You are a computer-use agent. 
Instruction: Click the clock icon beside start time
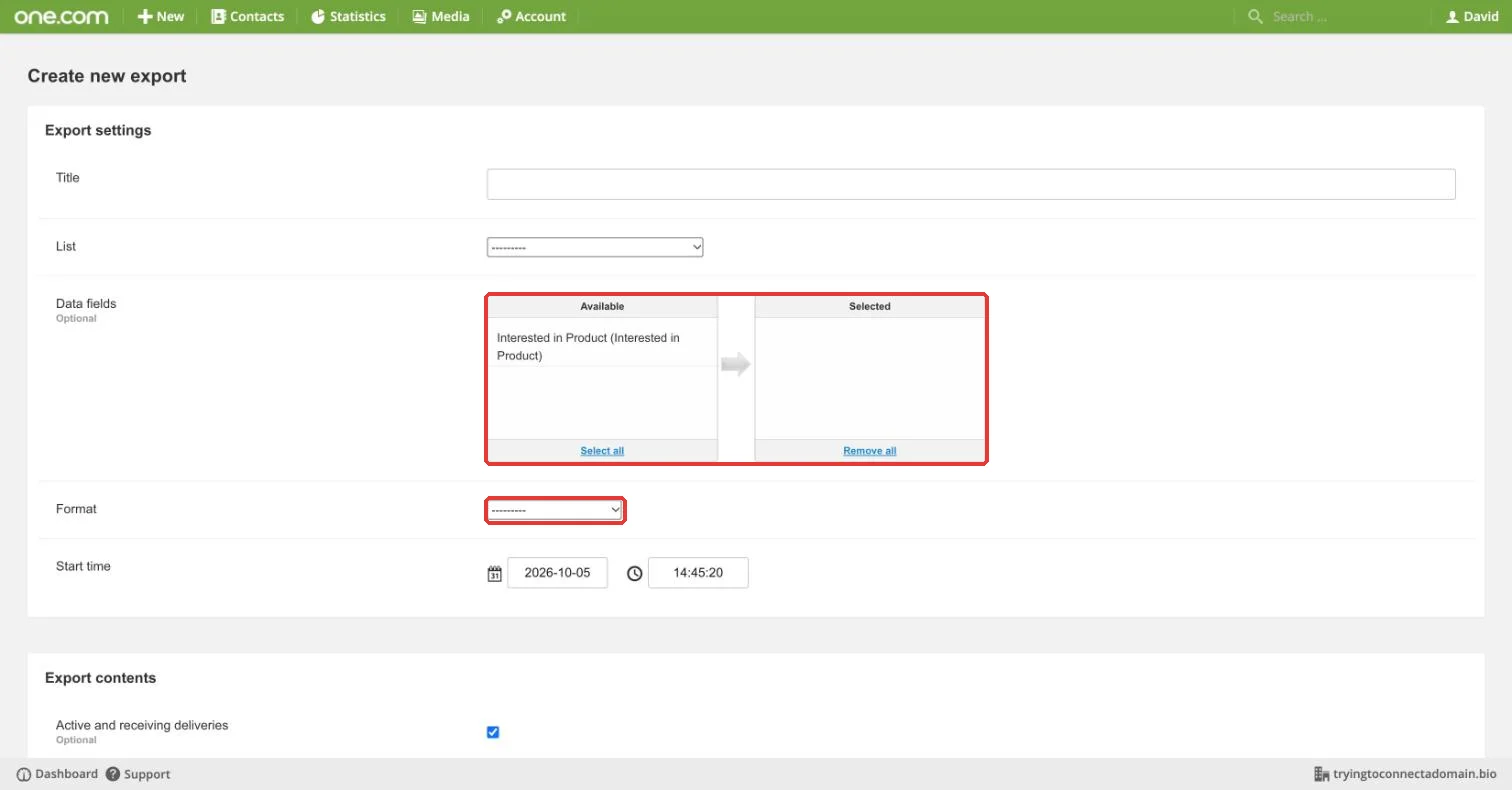pos(634,574)
